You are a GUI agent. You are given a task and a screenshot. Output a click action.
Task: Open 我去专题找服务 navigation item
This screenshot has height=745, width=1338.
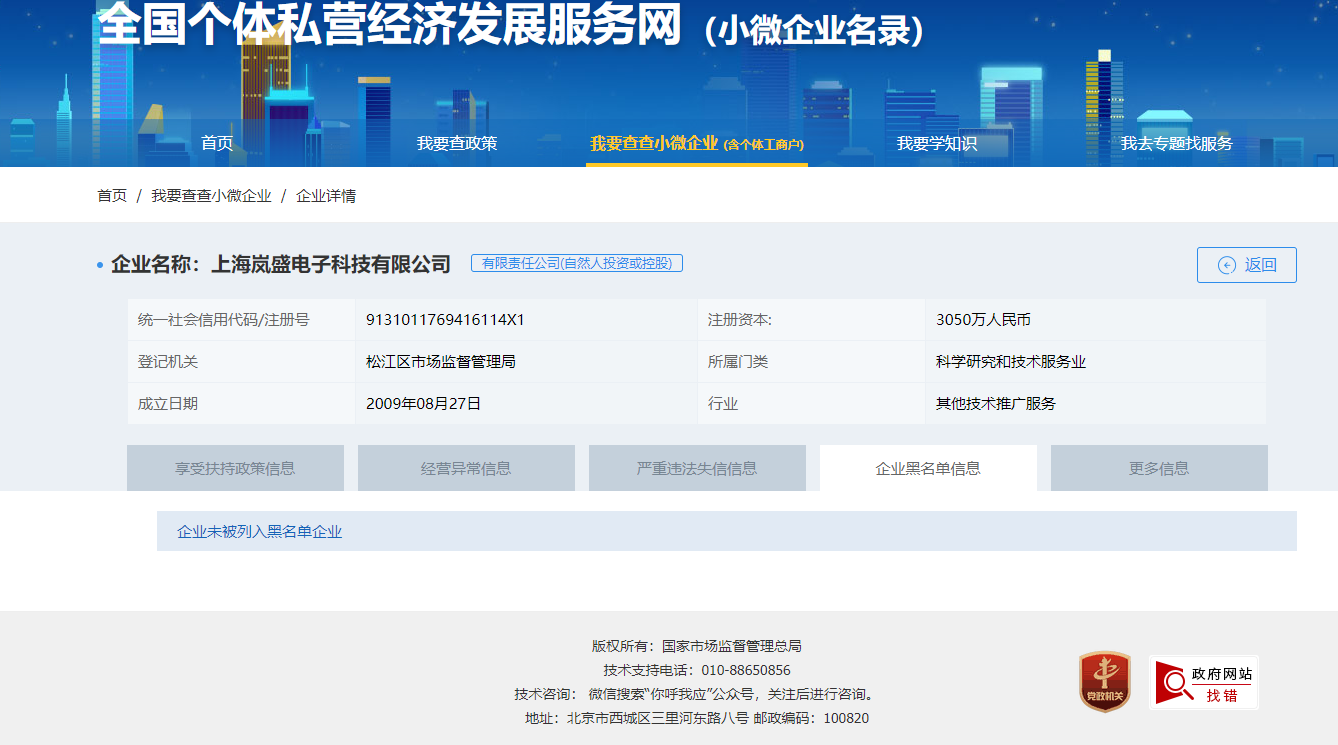pos(1176,143)
